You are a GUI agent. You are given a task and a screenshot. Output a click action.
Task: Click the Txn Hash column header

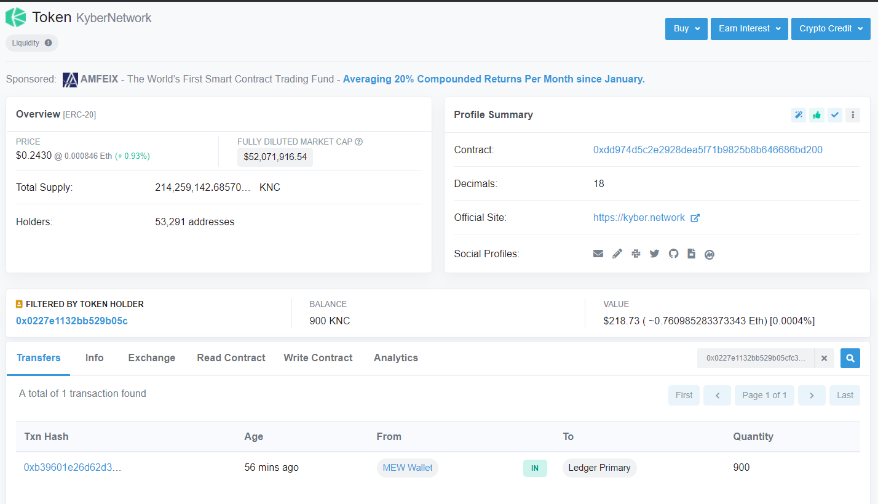pos(46,436)
